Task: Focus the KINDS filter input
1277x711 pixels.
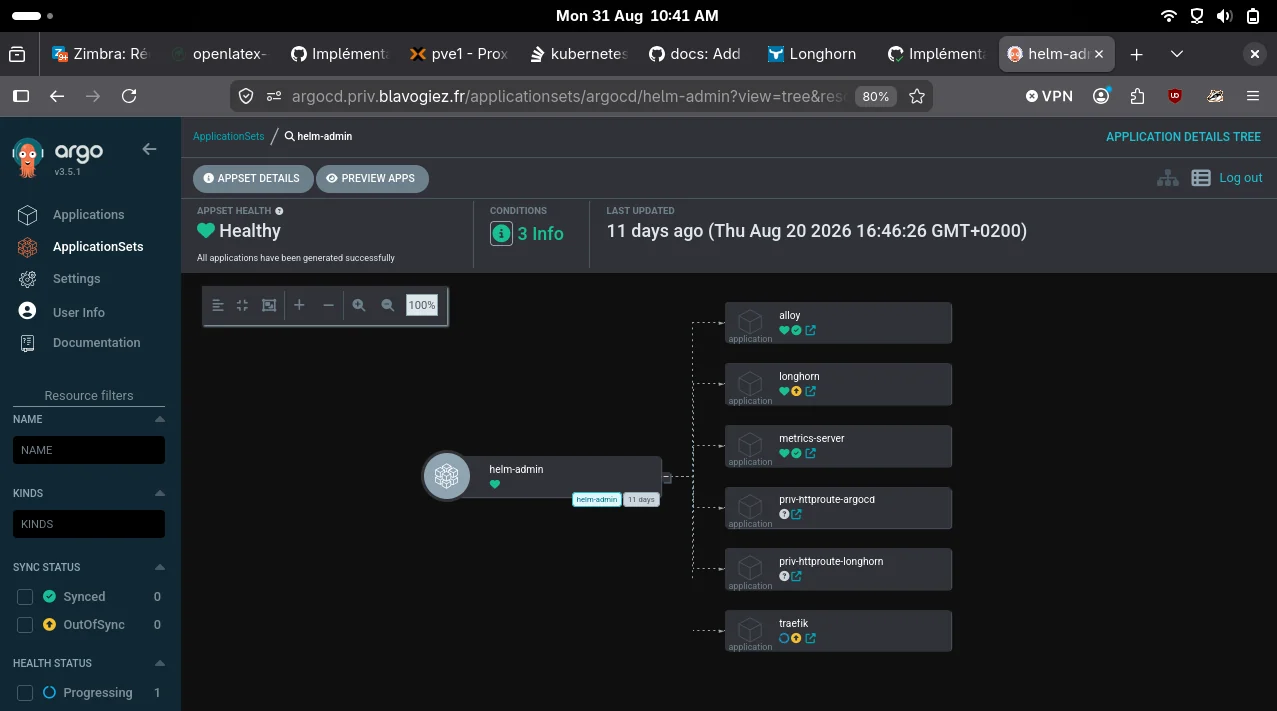Action: click(89, 524)
